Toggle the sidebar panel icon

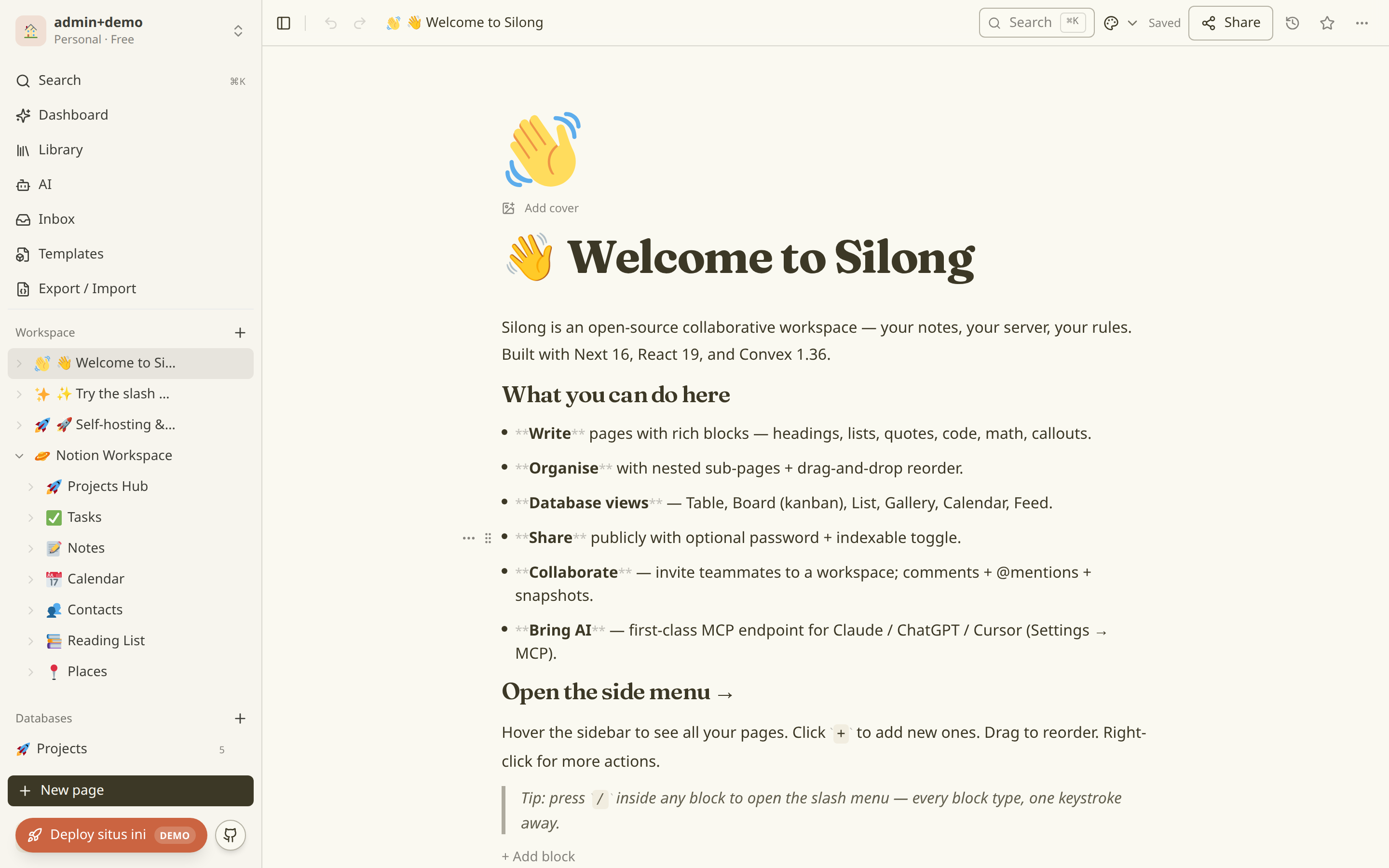pyautogui.click(x=284, y=23)
